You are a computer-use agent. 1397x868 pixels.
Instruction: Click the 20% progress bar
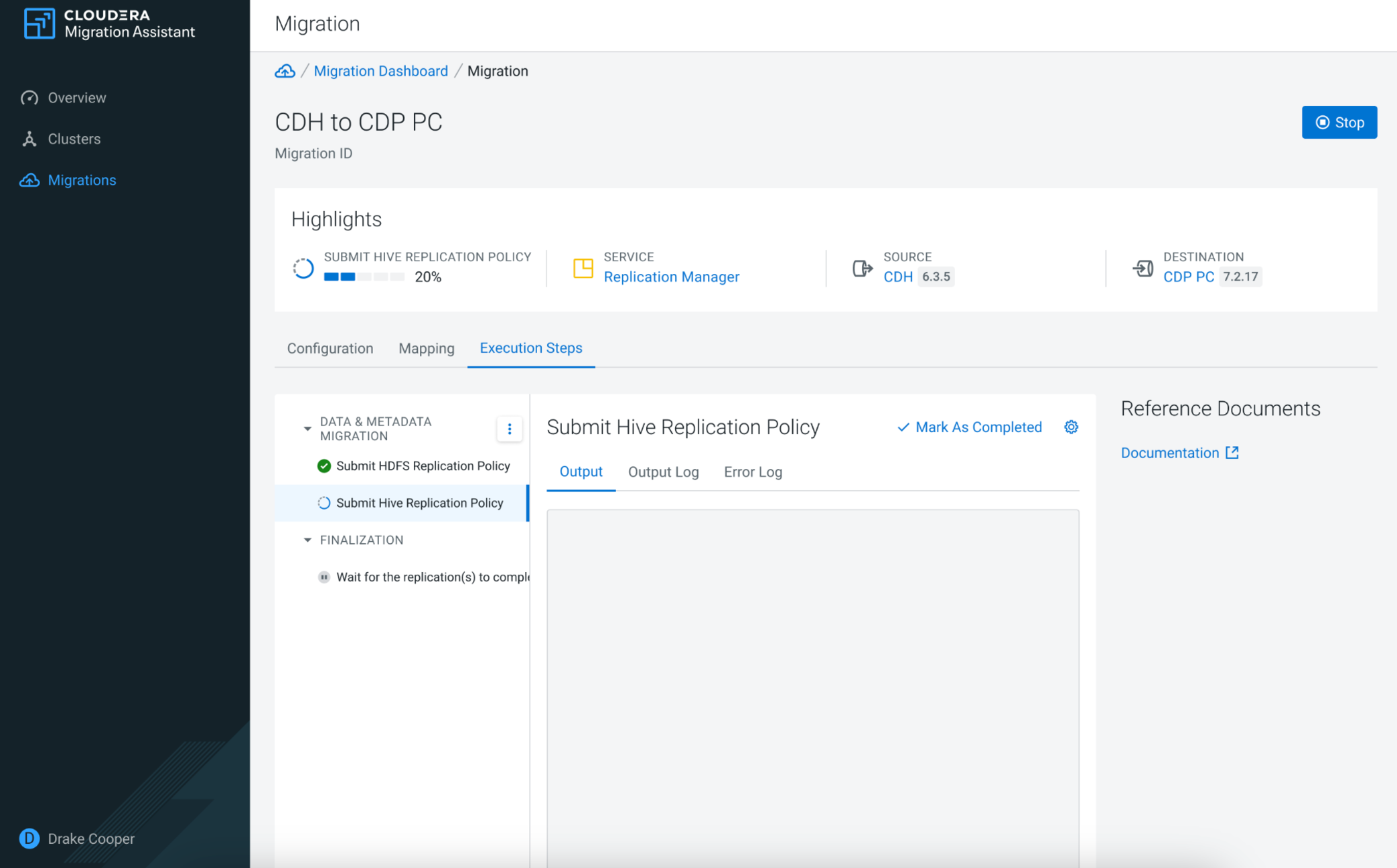pyautogui.click(x=364, y=277)
